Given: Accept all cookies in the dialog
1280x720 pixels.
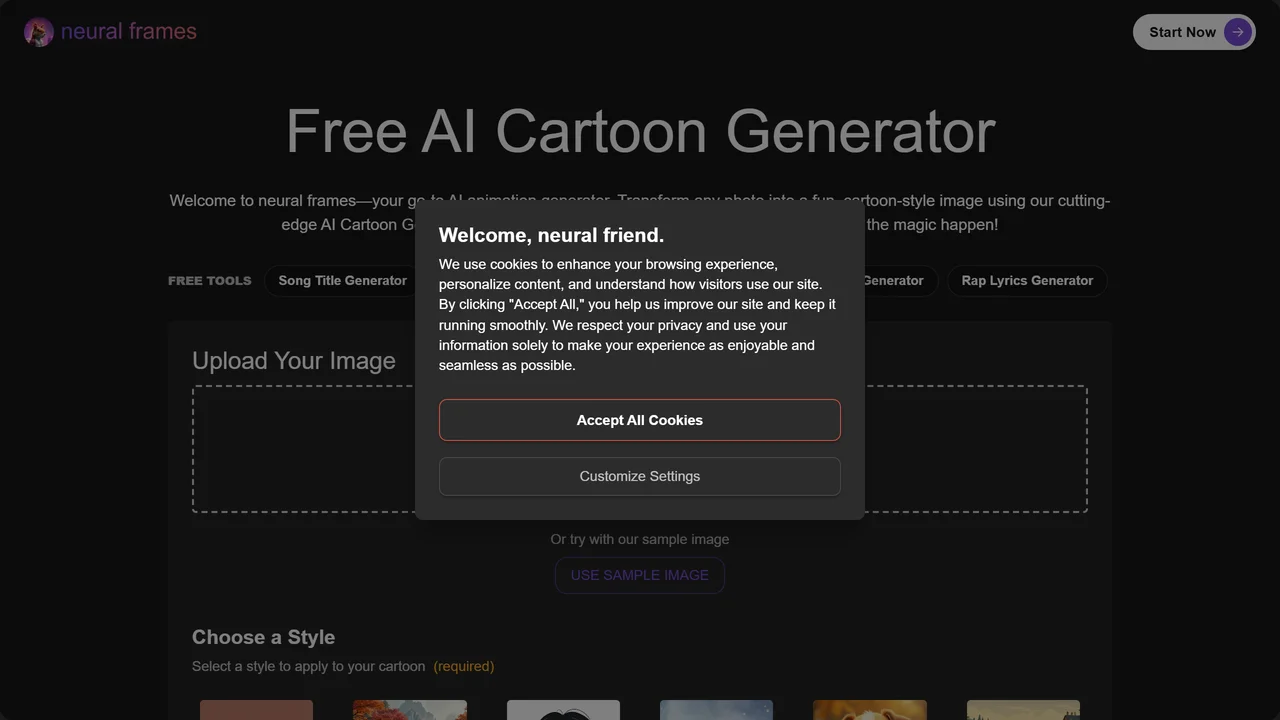Looking at the screenshot, I should point(640,420).
